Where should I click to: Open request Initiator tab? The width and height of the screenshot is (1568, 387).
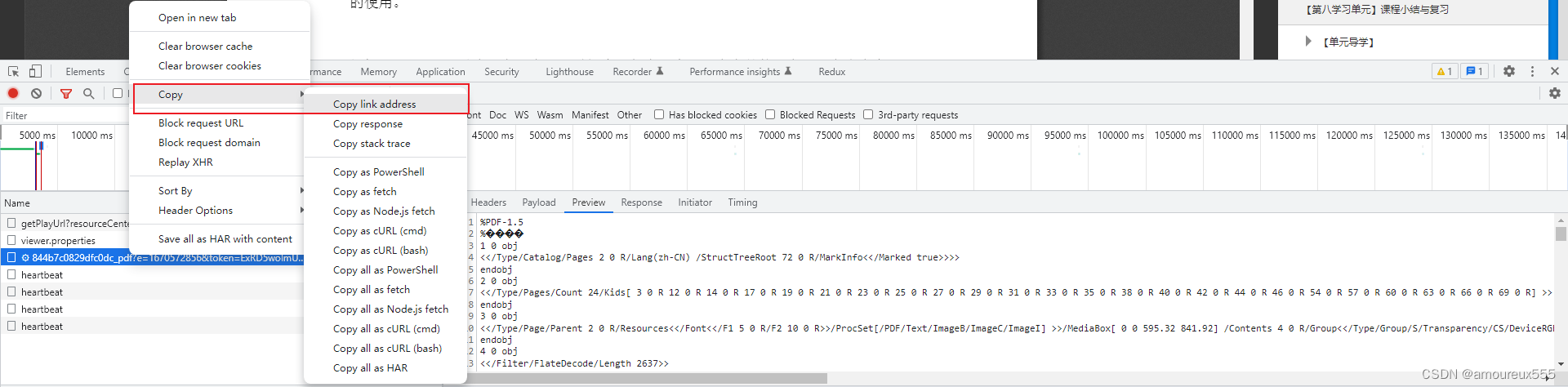695,202
